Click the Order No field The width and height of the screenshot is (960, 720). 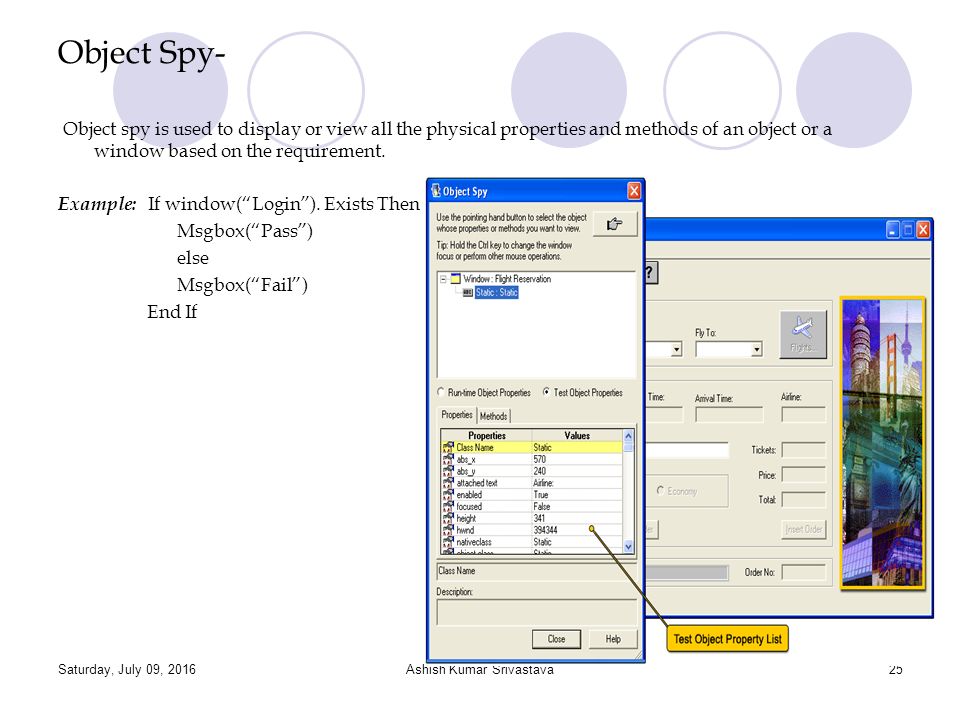804,572
